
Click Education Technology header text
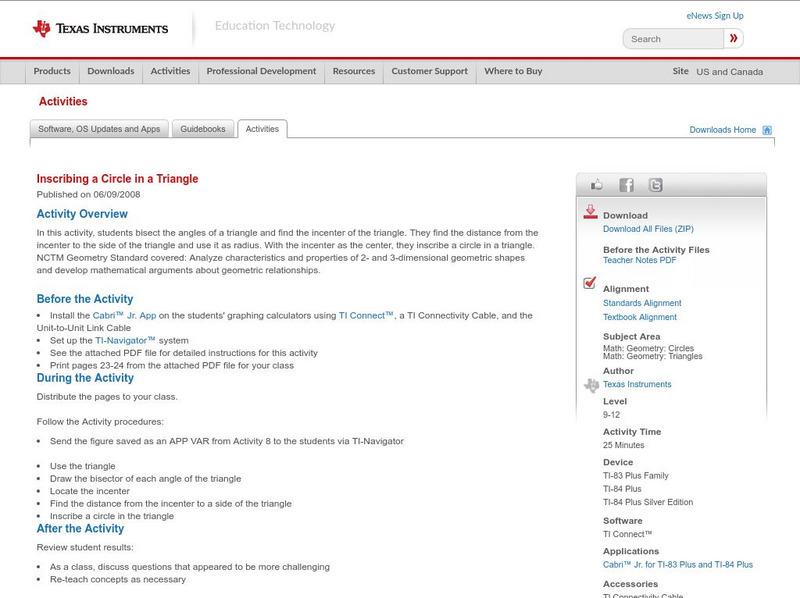pos(275,26)
